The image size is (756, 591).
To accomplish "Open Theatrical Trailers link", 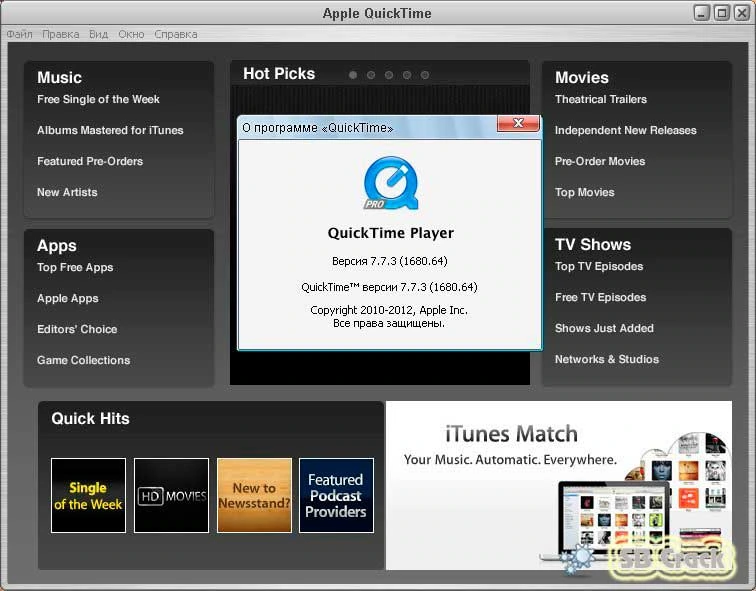I will tap(601, 99).
